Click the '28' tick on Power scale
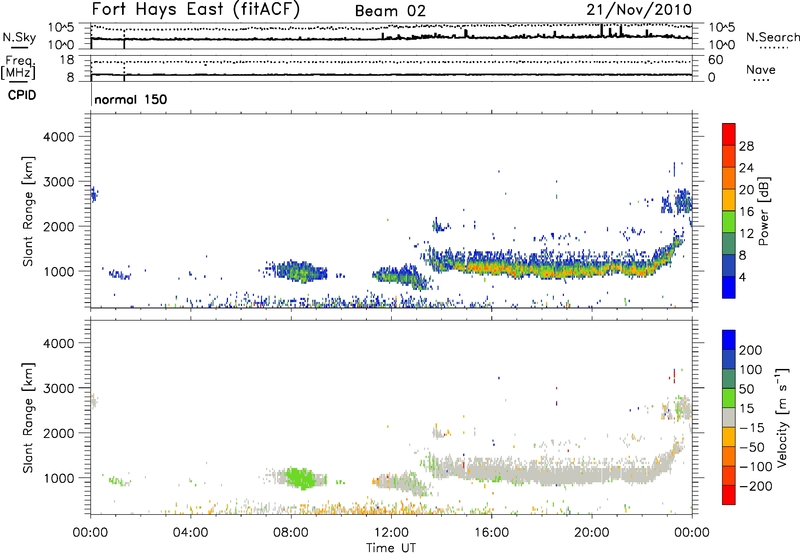The height and width of the screenshot is (554, 800). [x=746, y=146]
